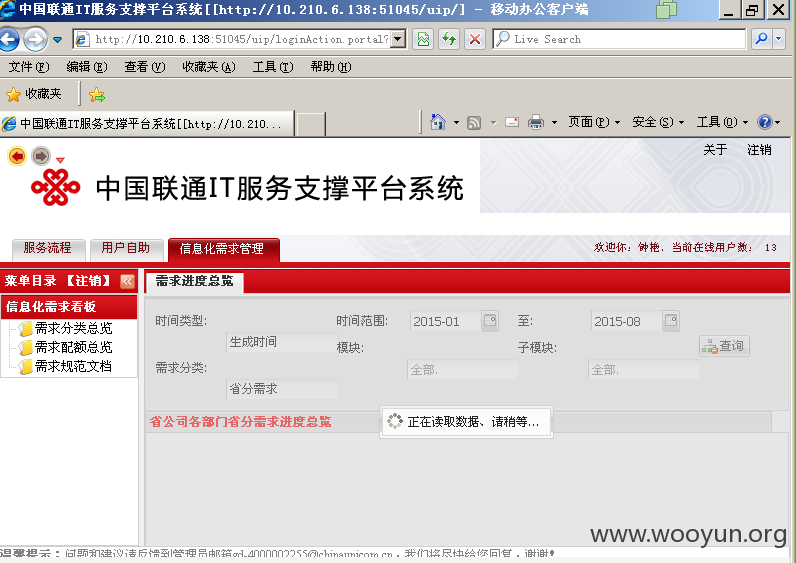Image resolution: width=796 pixels, height=563 pixels.
Task: Open the 安全(S) command menu
Action: click(x=658, y=122)
